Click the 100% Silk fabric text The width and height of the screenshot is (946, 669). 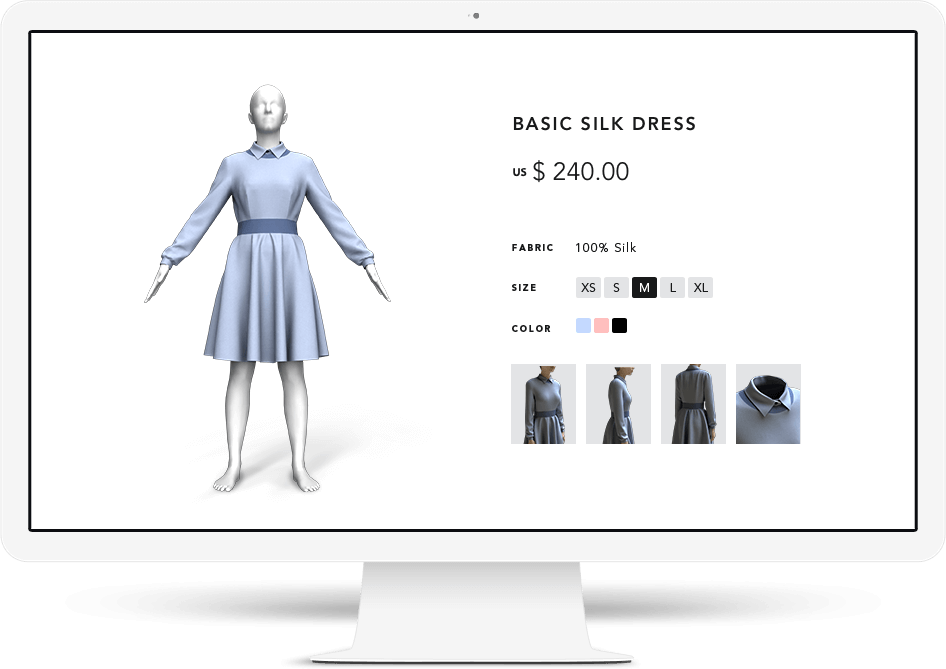pyautogui.click(x=605, y=248)
